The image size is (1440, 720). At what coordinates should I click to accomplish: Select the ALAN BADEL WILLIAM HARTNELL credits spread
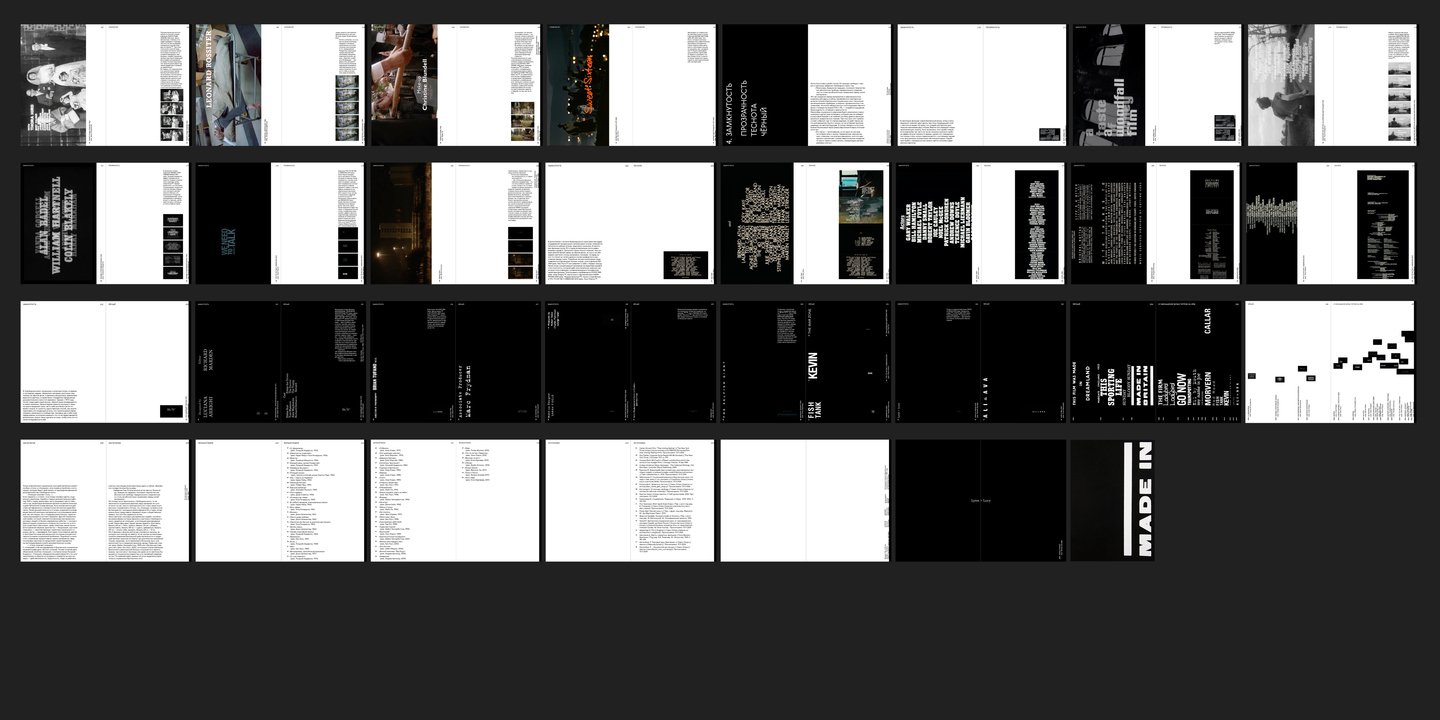coord(105,223)
